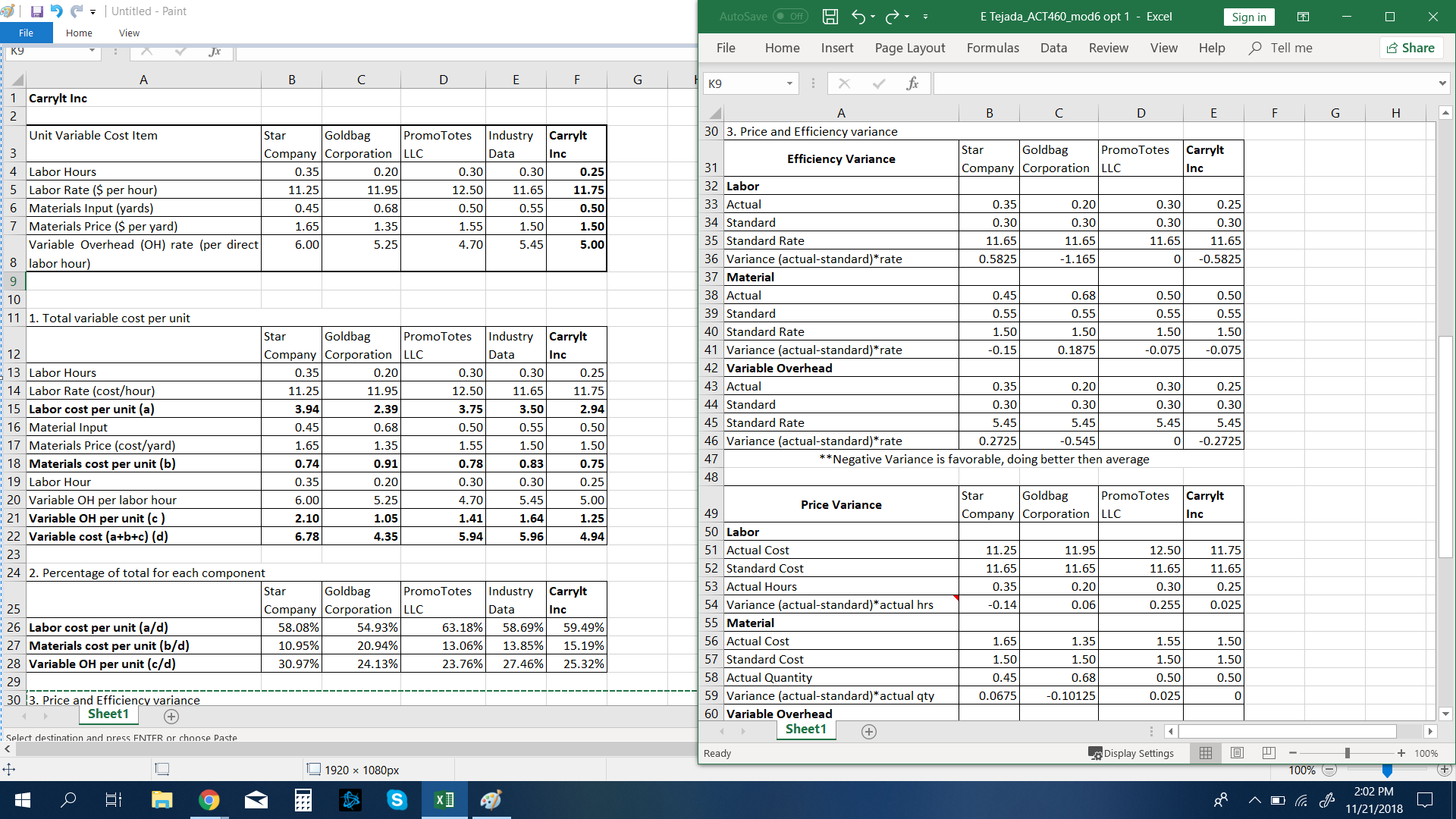Click Excel vertical scrollbar up arrow
The image size is (1456, 819).
tap(1445, 113)
